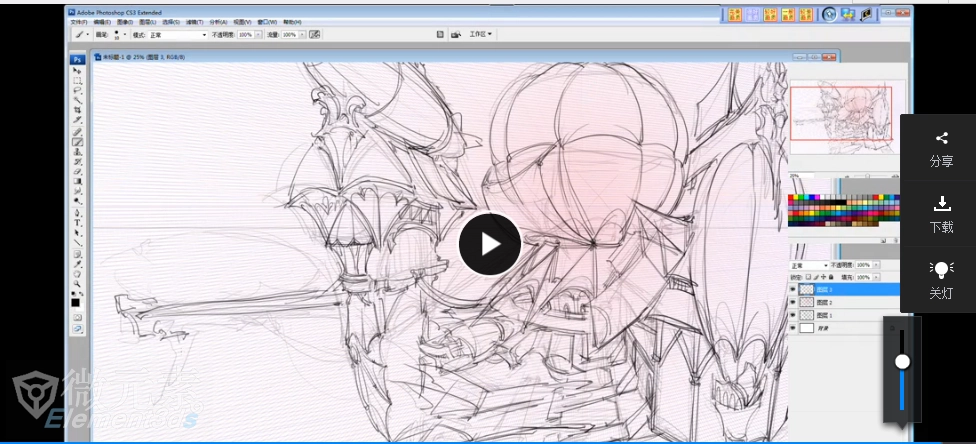Click the volume slider handle

pos(902,361)
